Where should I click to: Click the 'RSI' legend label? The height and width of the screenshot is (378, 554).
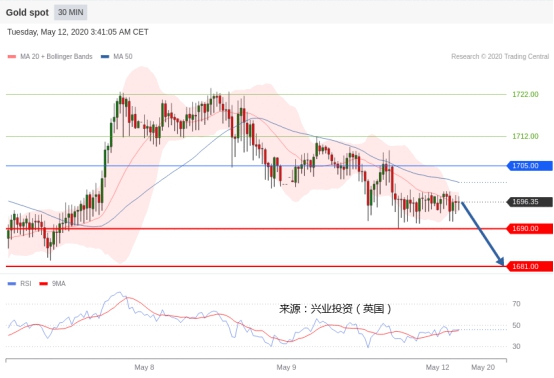coord(26,284)
